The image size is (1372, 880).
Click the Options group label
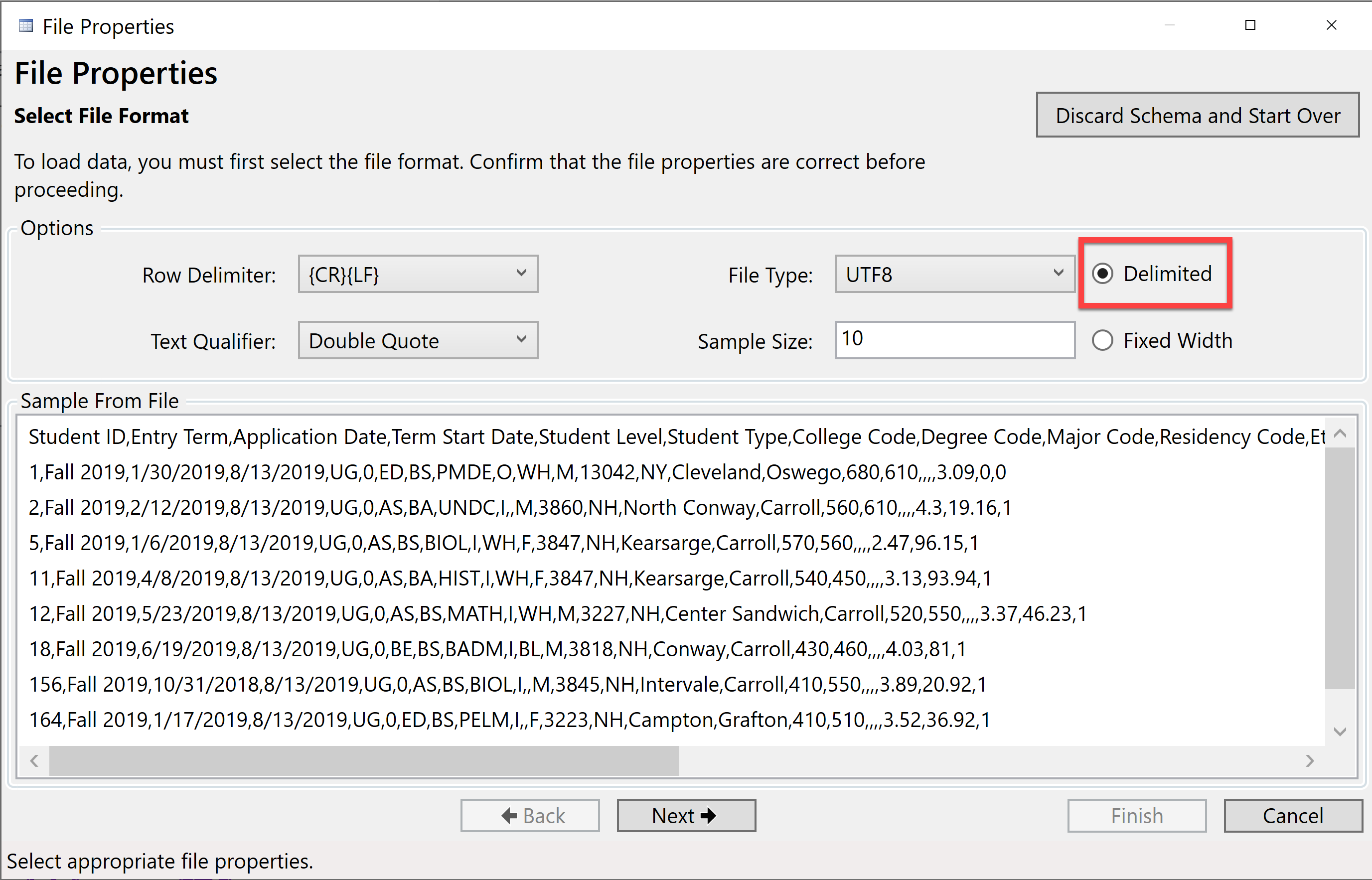57,227
